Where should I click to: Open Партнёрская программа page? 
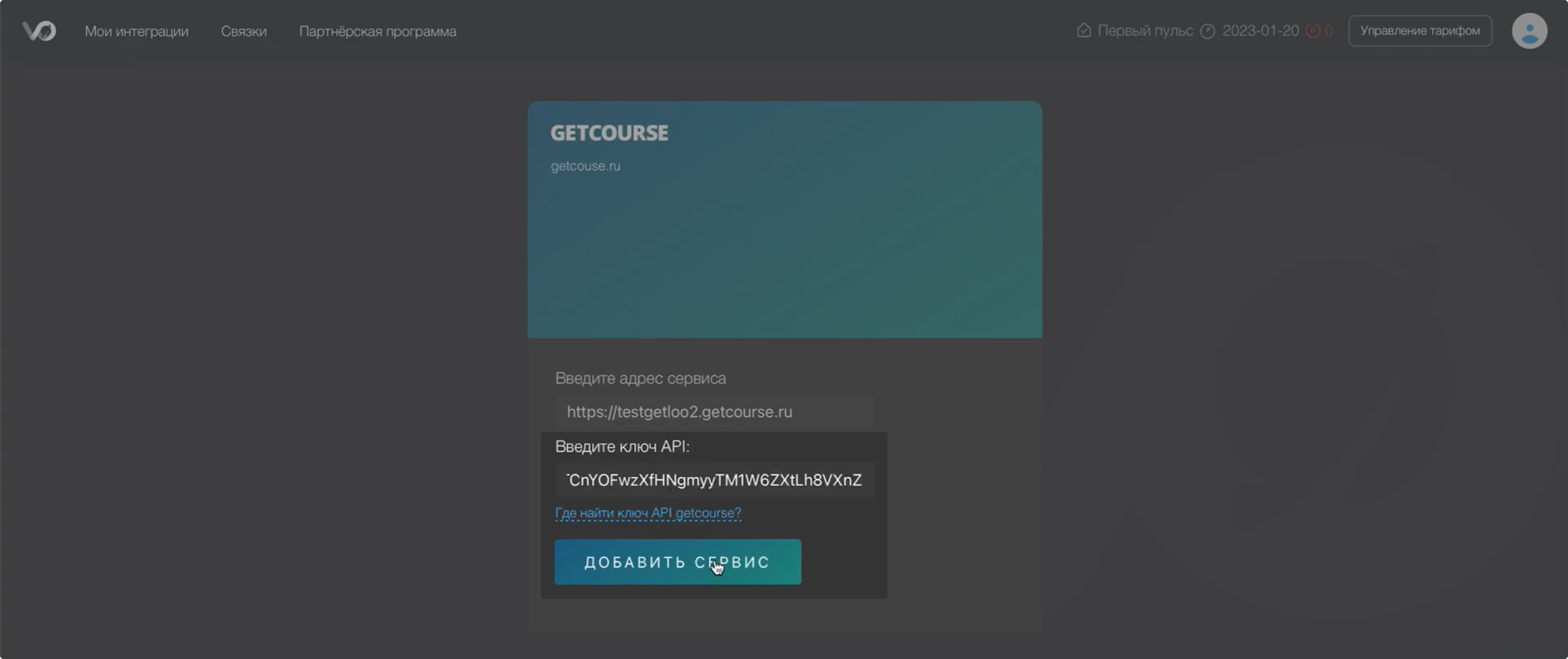378,31
